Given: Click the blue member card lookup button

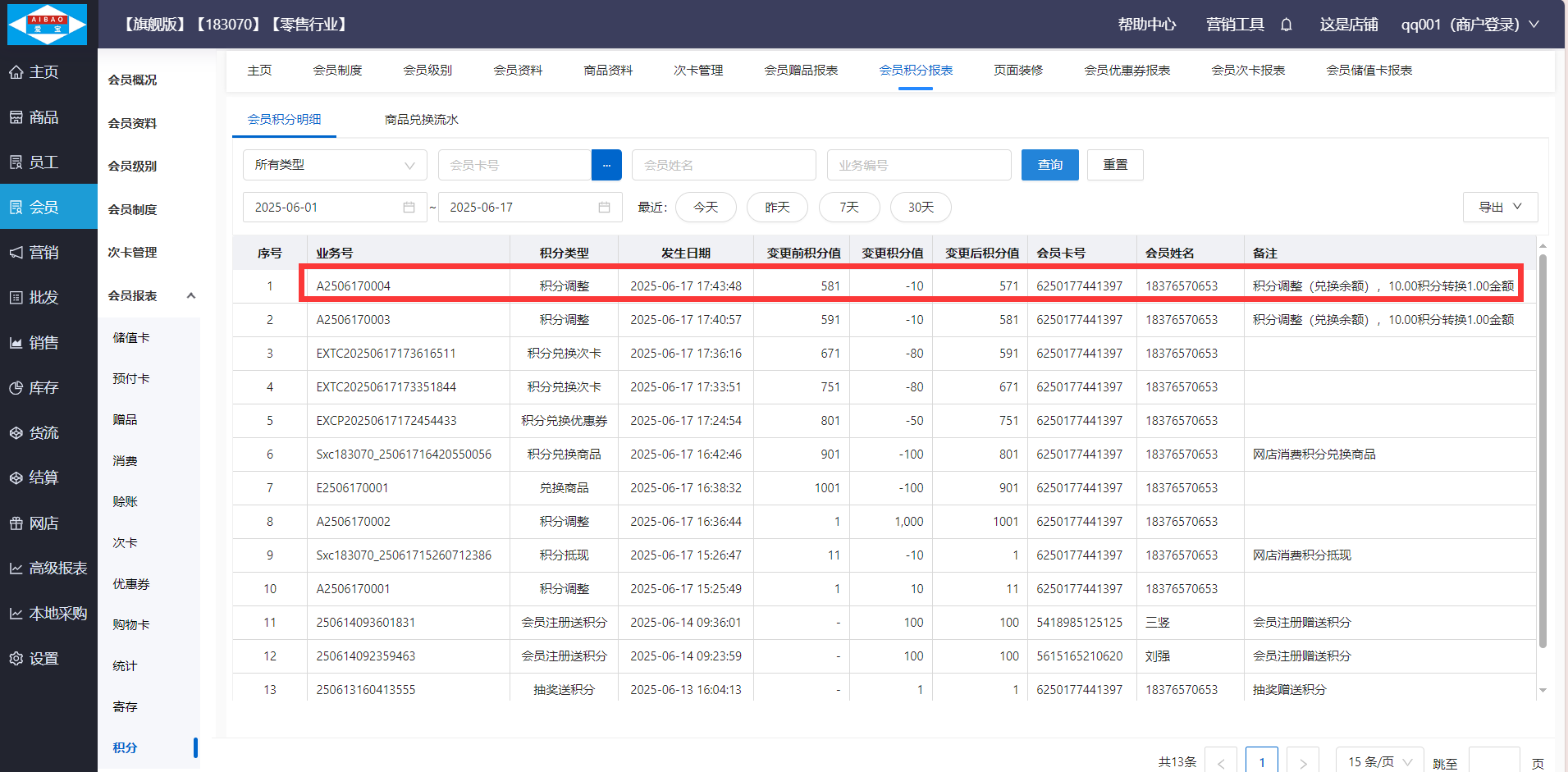Looking at the screenshot, I should (606, 165).
